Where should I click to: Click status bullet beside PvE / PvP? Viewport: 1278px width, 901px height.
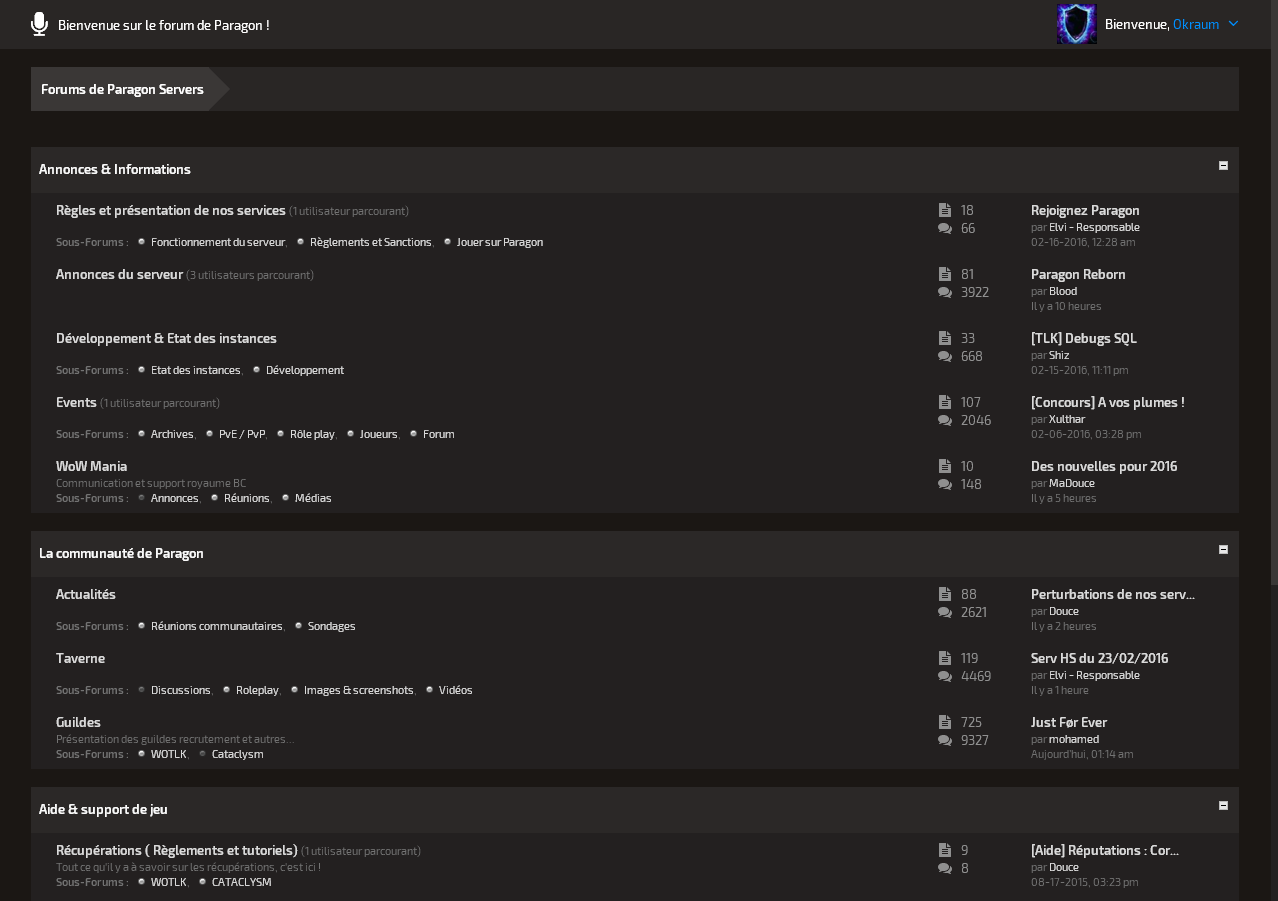coord(210,434)
